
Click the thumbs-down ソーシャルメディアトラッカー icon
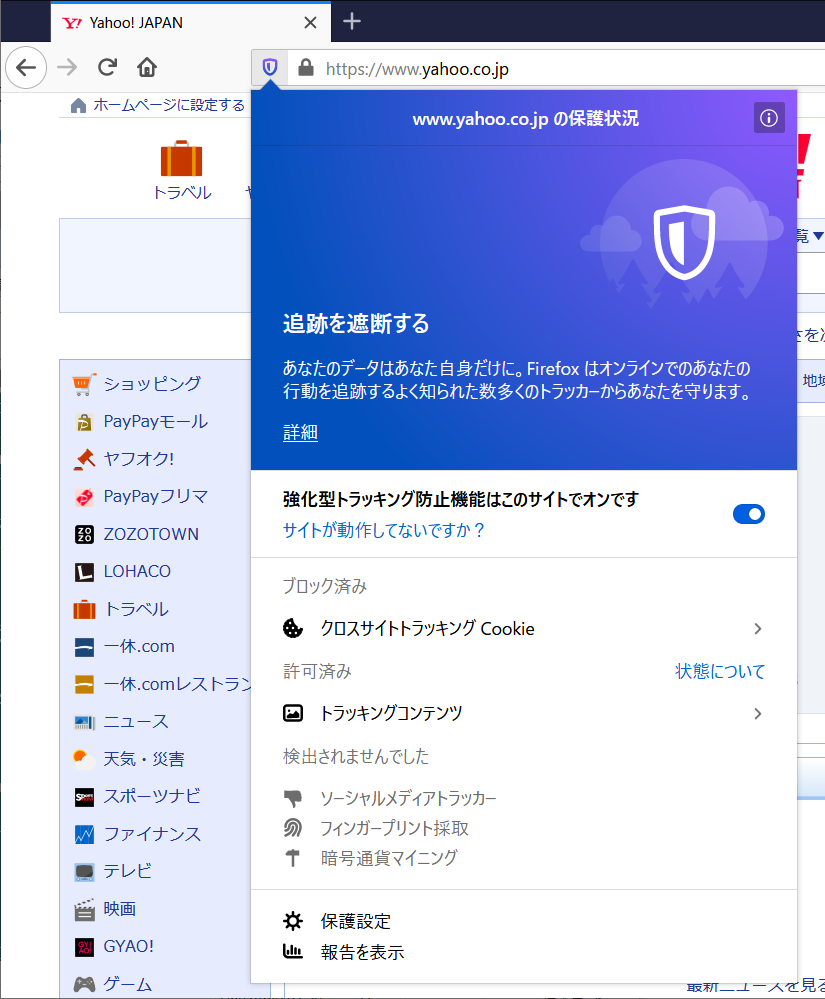coord(293,798)
